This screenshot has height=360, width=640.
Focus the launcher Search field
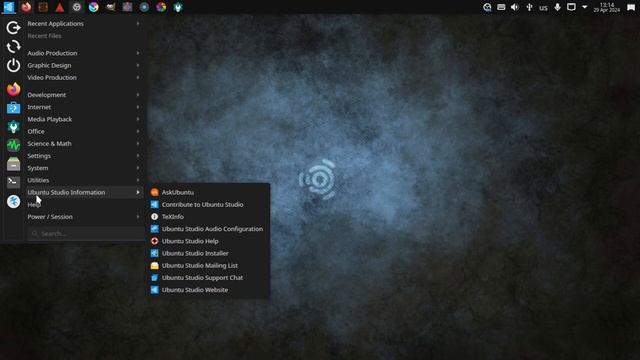coord(86,233)
